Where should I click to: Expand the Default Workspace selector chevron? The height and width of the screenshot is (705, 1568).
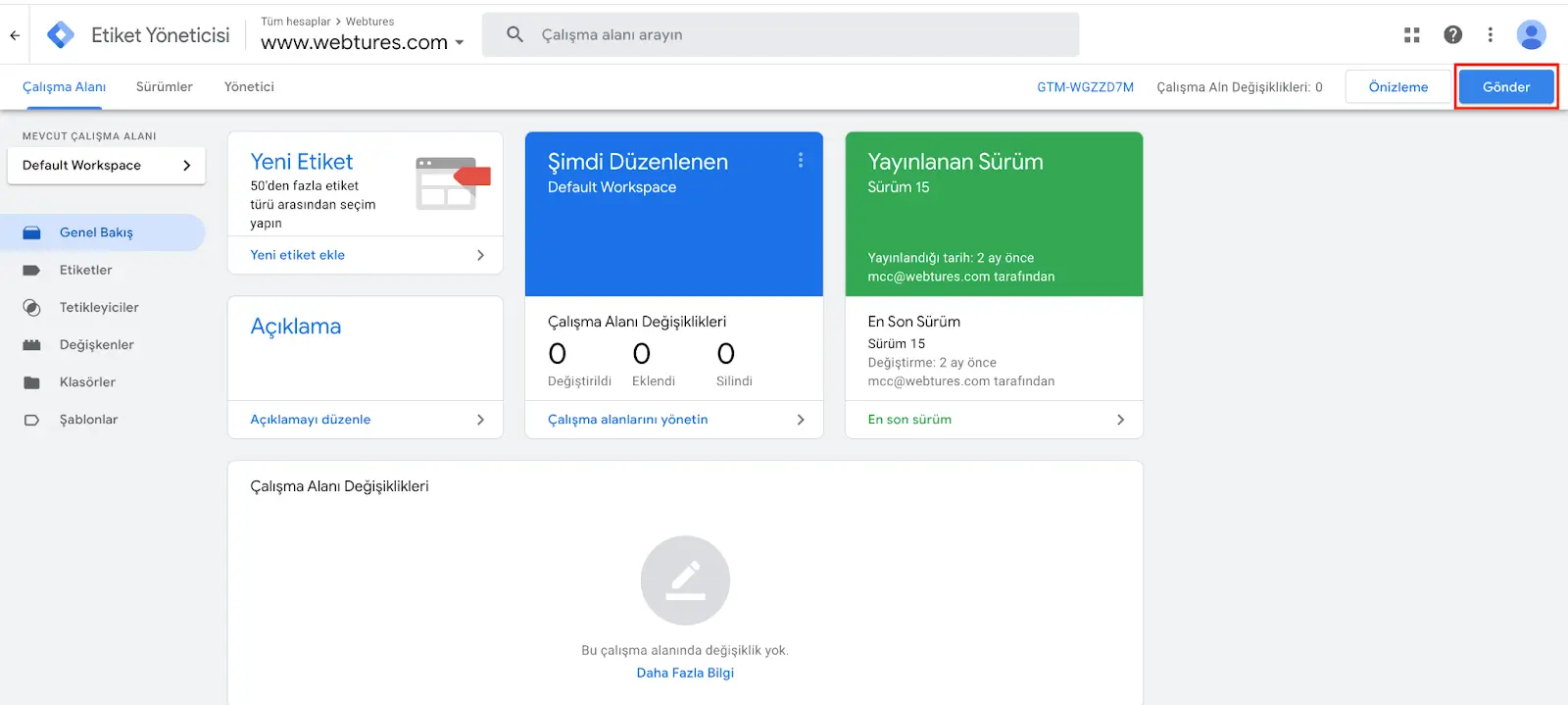(x=186, y=166)
